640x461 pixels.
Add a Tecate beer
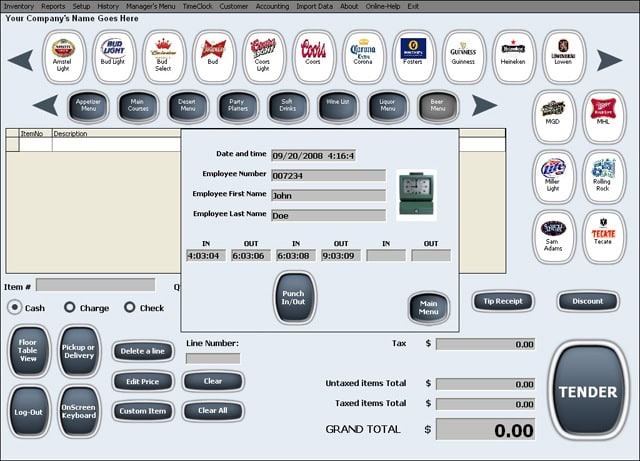coord(604,237)
